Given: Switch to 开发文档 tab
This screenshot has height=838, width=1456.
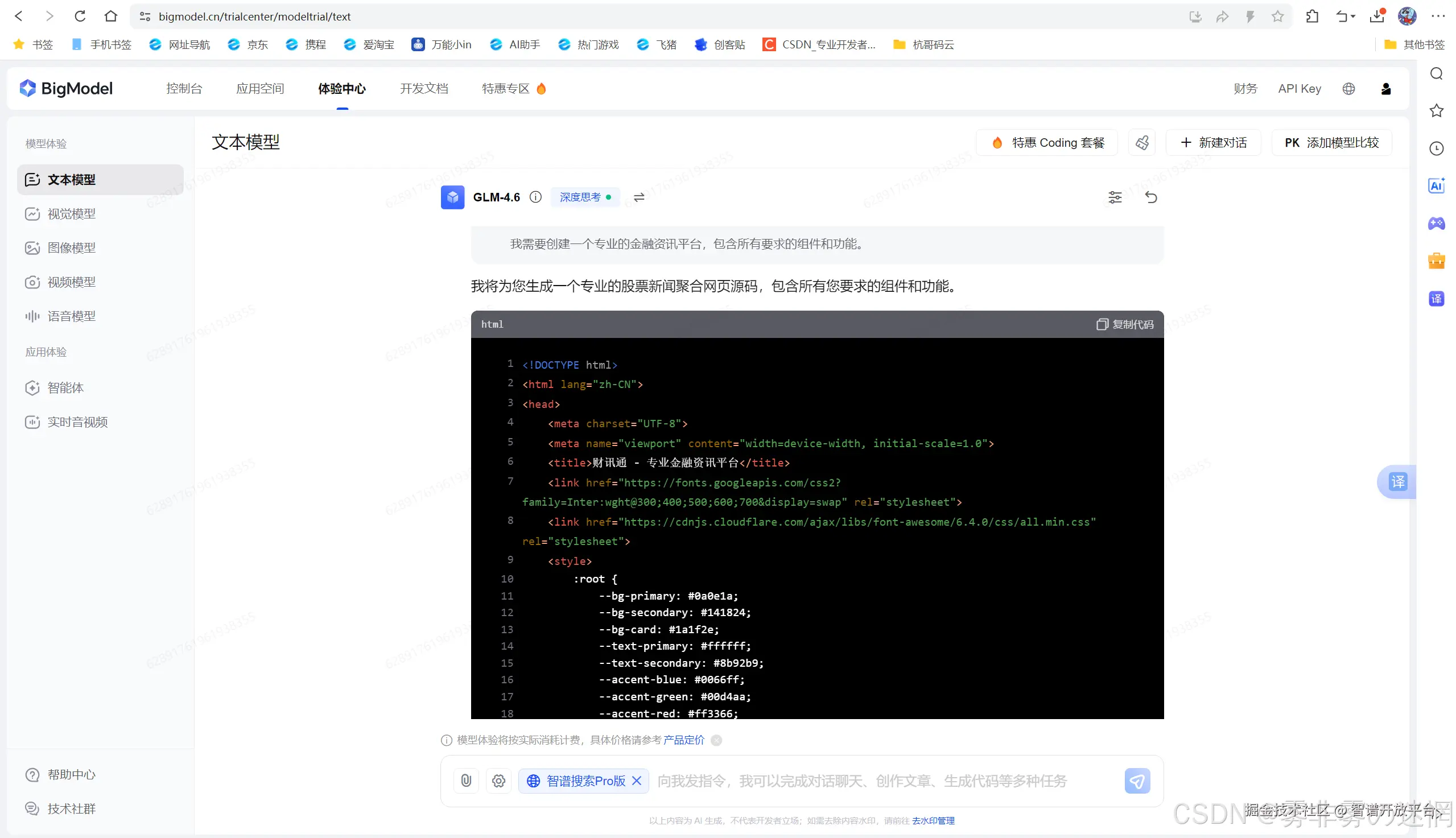Looking at the screenshot, I should click(x=423, y=89).
